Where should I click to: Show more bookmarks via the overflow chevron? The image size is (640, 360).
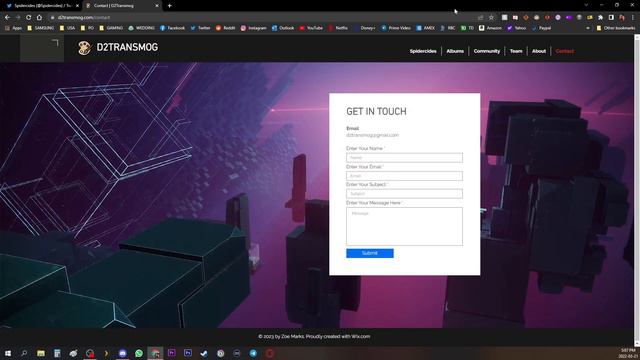tap(588, 28)
